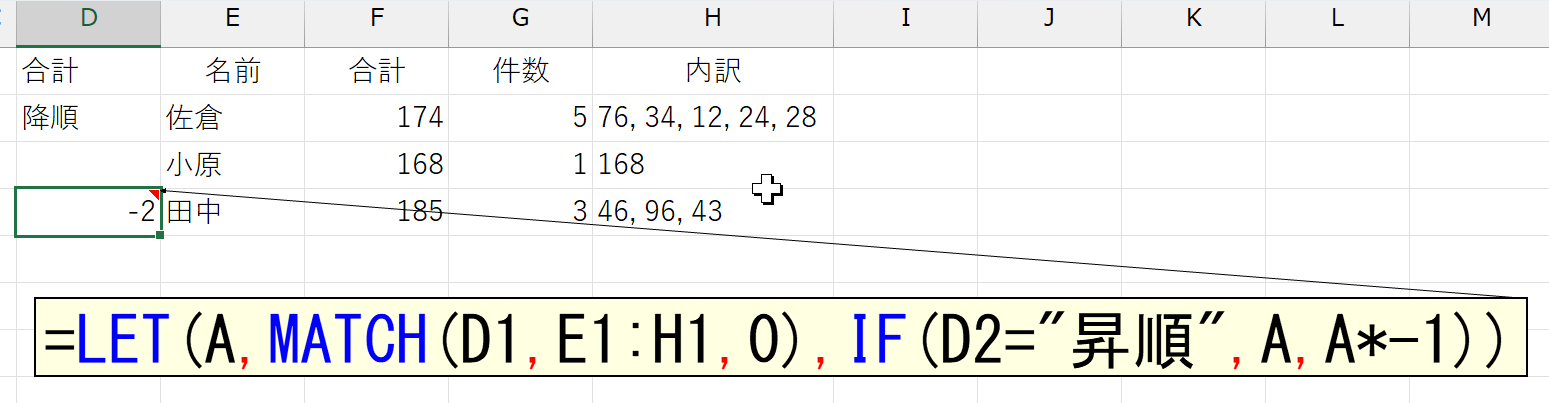Select the active cell showing -2
This screenshot has height=403, width=1549.
click(x=88, y=212)
